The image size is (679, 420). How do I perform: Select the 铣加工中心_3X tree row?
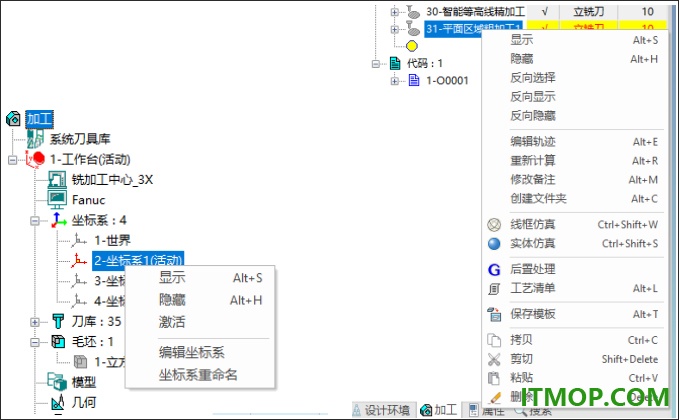[112, 179]
